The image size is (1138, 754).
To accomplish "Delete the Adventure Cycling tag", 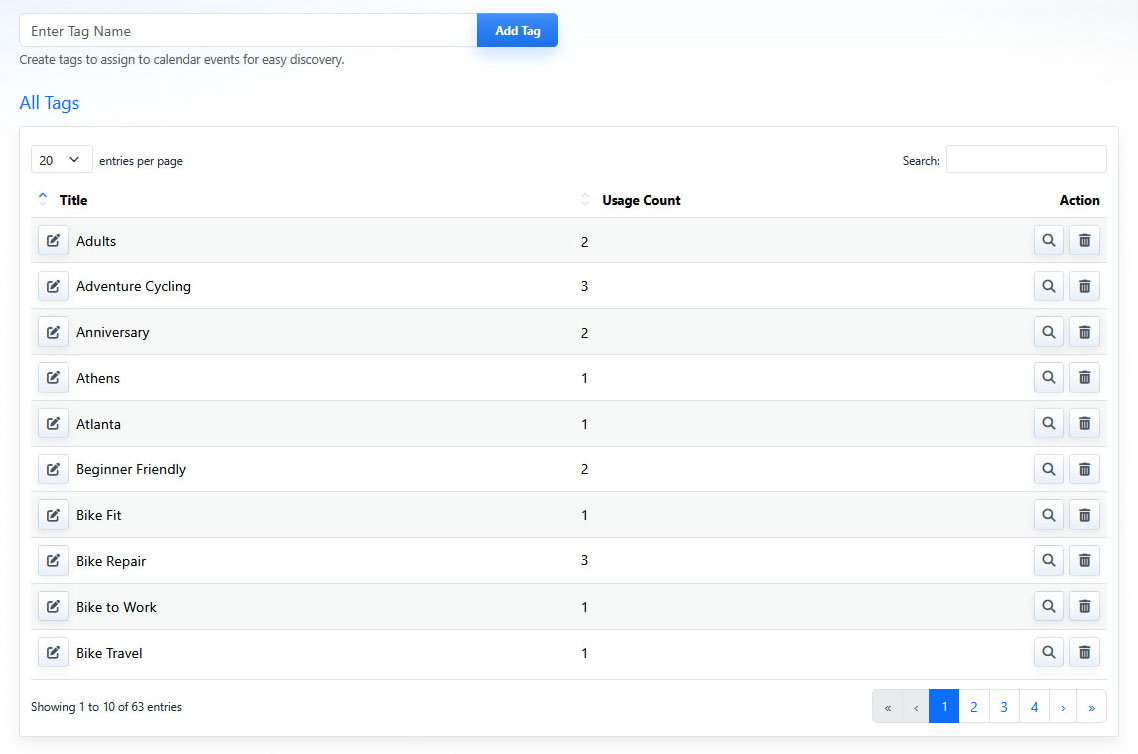I will [x=1084, y=286].
